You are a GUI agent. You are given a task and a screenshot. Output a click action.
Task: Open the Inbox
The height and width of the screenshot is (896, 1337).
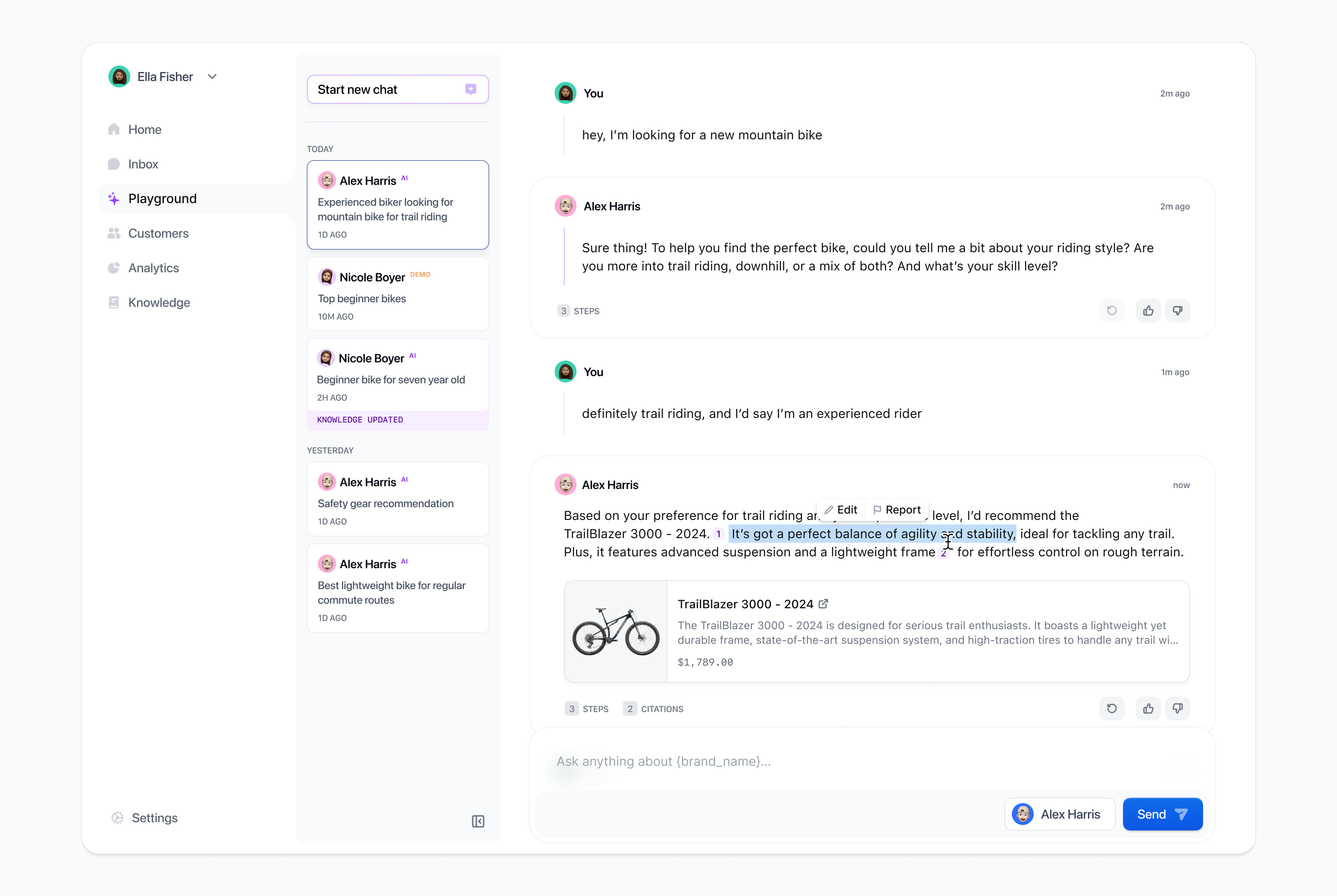tap(143, 164)
